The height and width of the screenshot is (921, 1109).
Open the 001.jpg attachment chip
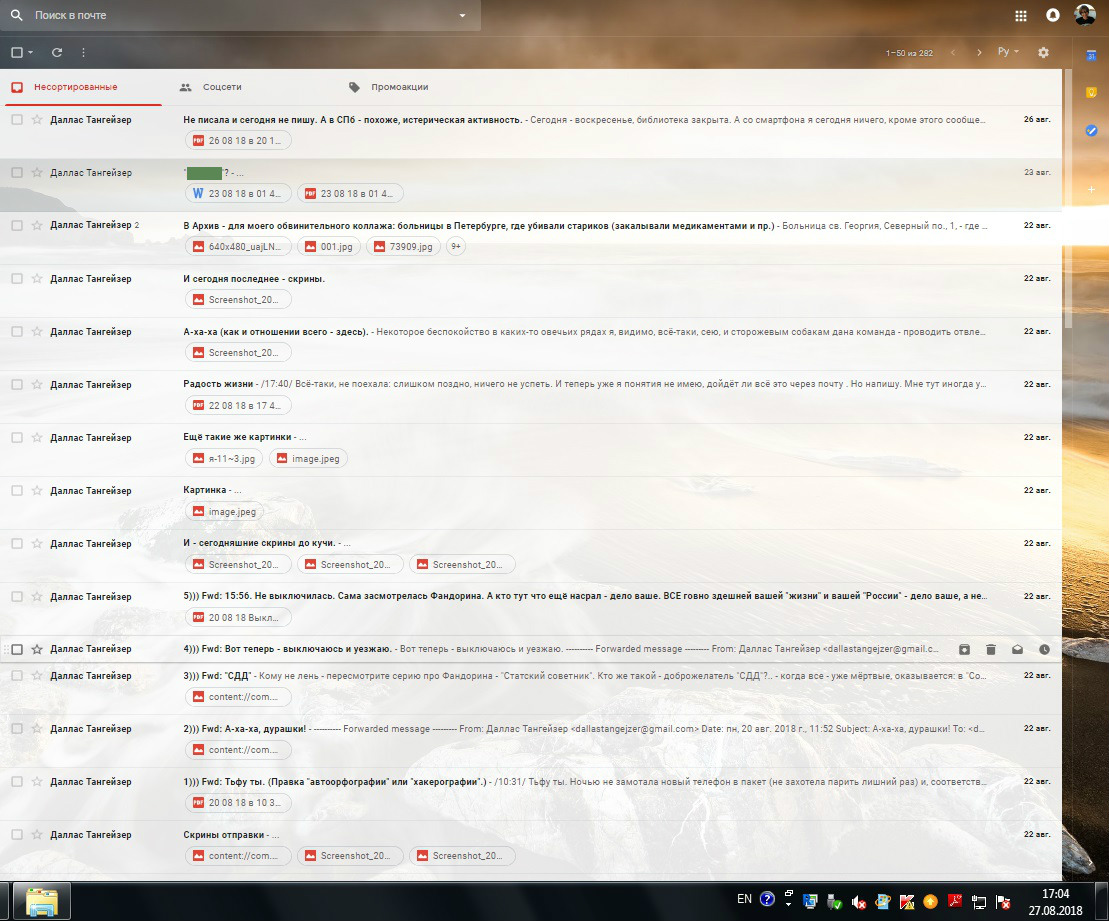point(331,246)
